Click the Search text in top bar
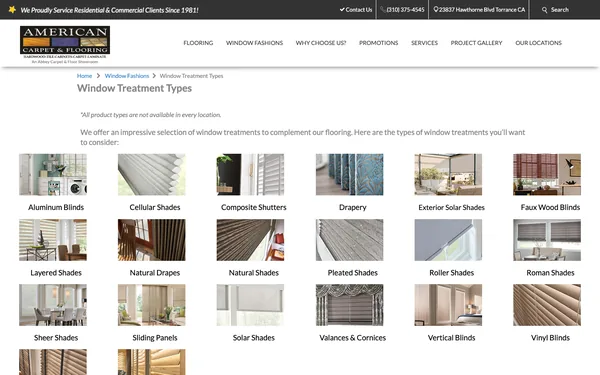 (560, 10)
